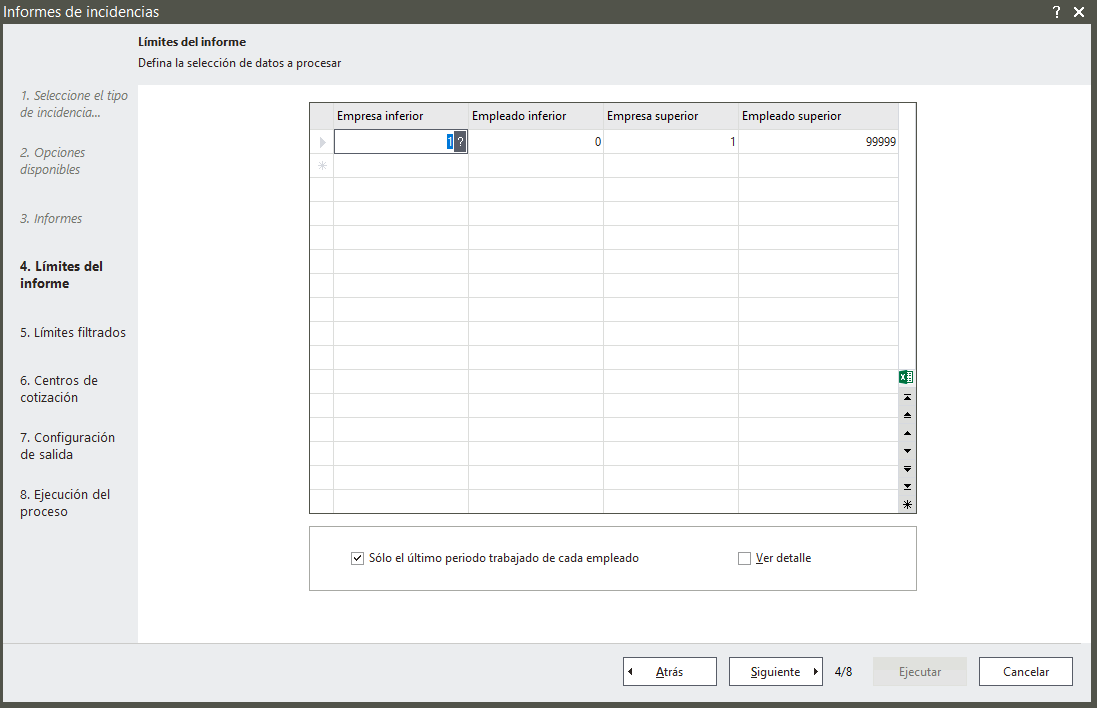Select current row indicator arrow
The width and height of the screenshot is (1097, 708).
[323, 142]
